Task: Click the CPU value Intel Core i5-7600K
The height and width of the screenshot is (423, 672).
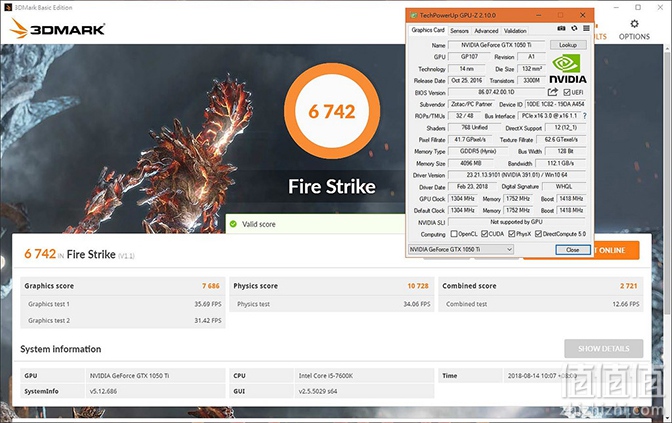Action: (x=326, y=375)
